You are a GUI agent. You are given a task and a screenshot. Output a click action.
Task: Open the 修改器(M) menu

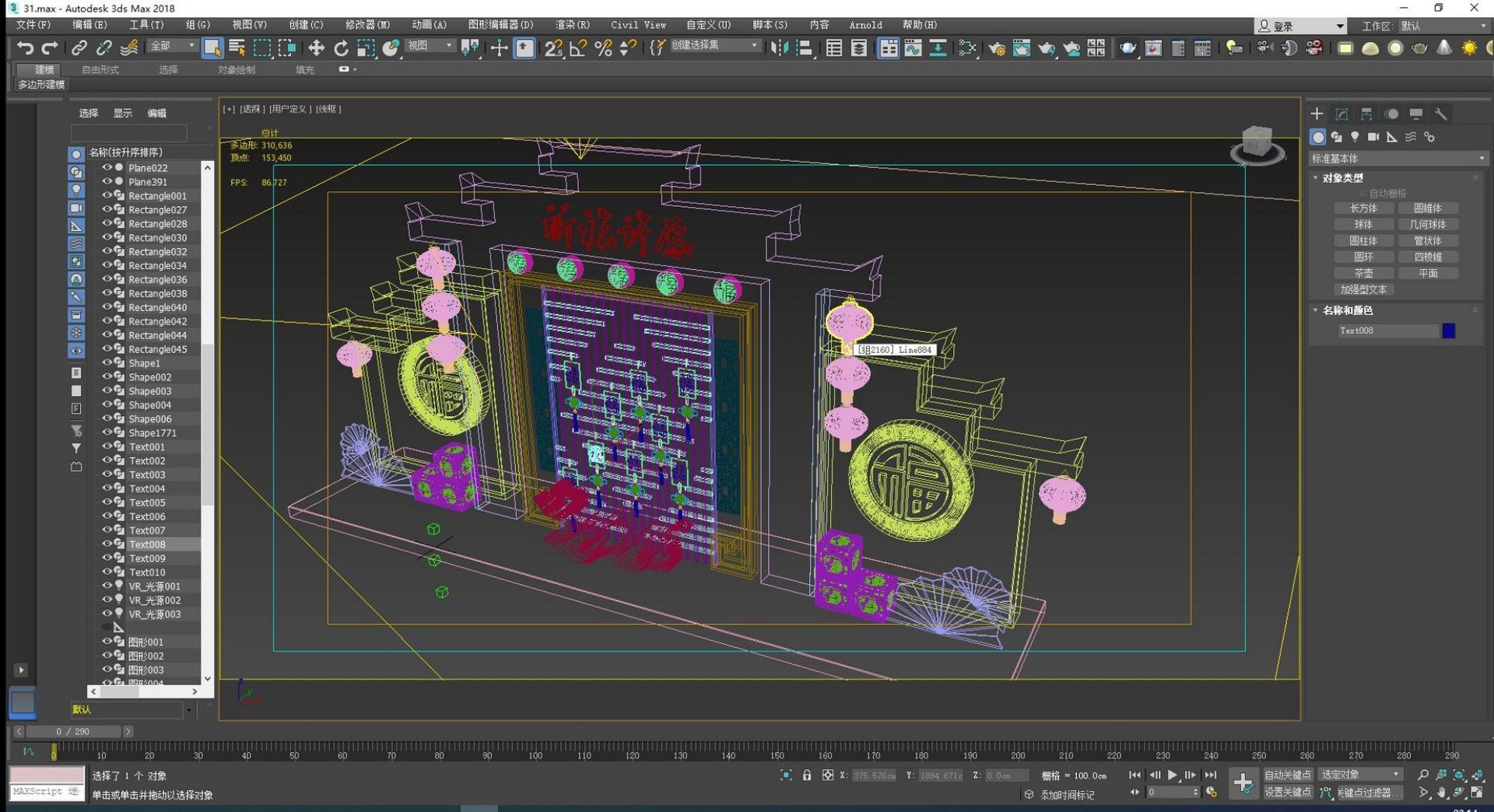point(367,25)
